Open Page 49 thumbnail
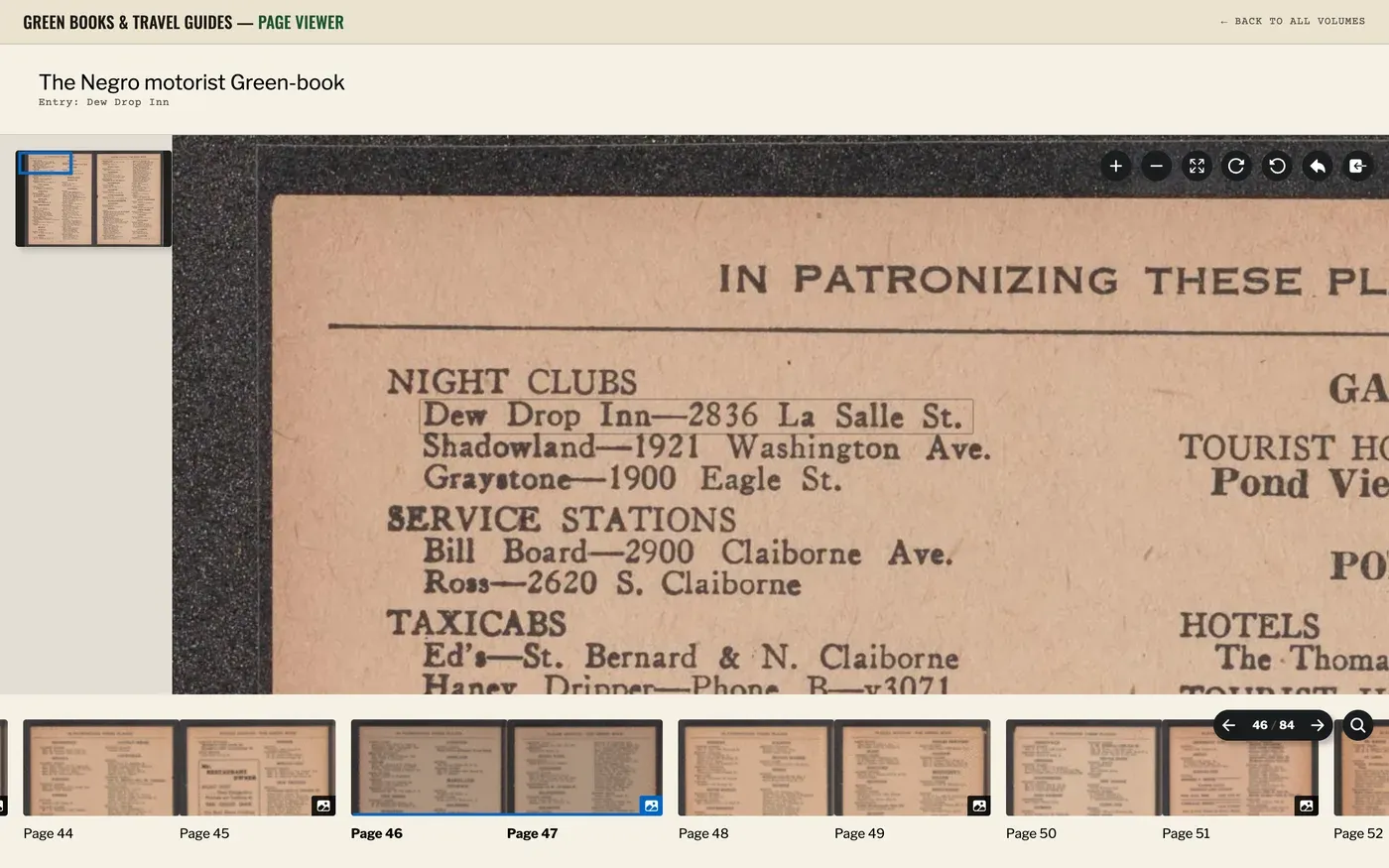The image size is (1389, 868). 912,768
